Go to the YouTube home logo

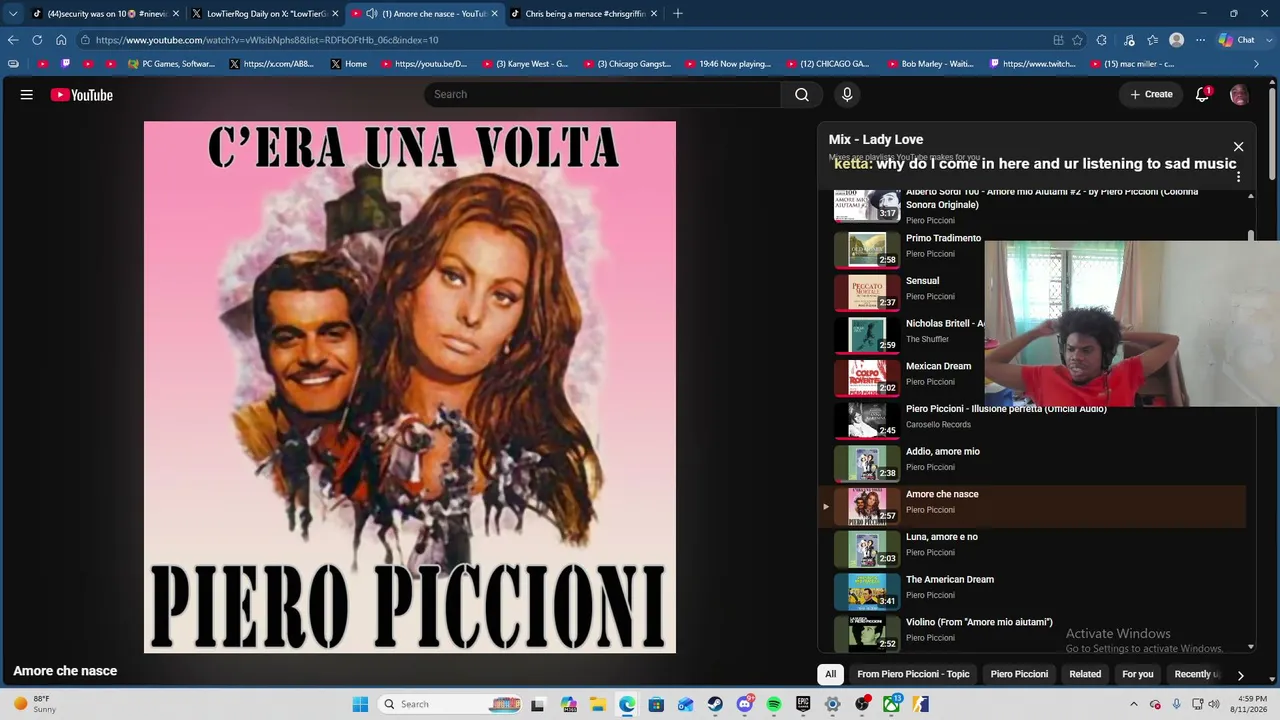[x=82, y=95]
